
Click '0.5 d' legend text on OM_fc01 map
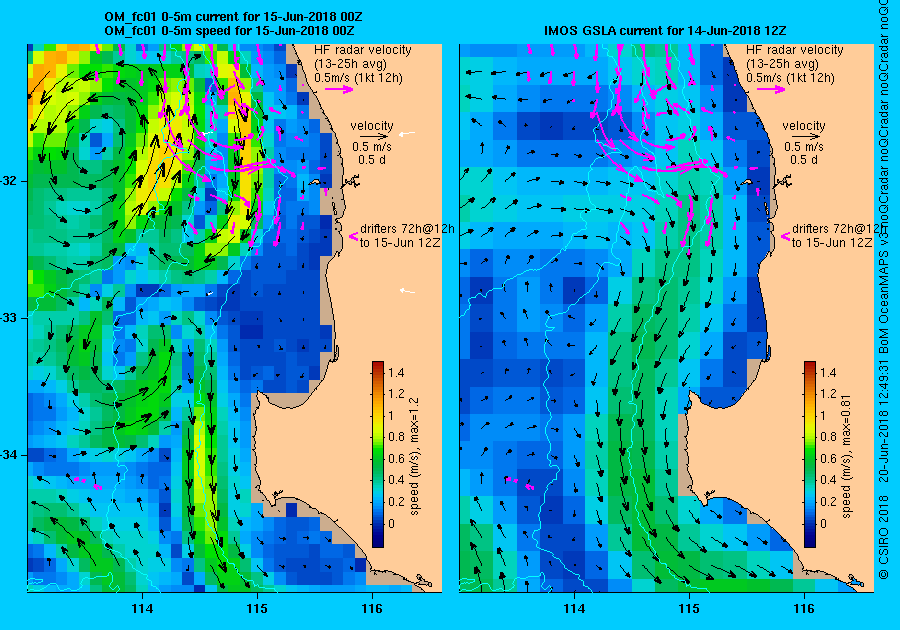(x=372, y=160)
